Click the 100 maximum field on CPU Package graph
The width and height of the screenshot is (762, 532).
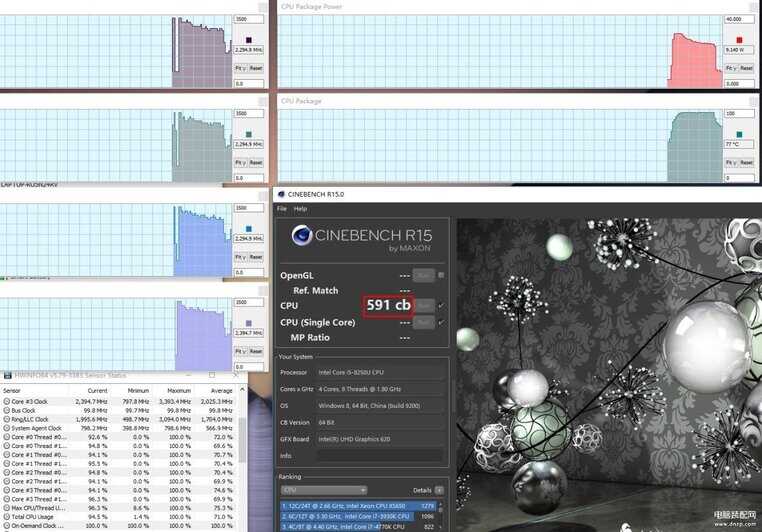tap(739, 113)
